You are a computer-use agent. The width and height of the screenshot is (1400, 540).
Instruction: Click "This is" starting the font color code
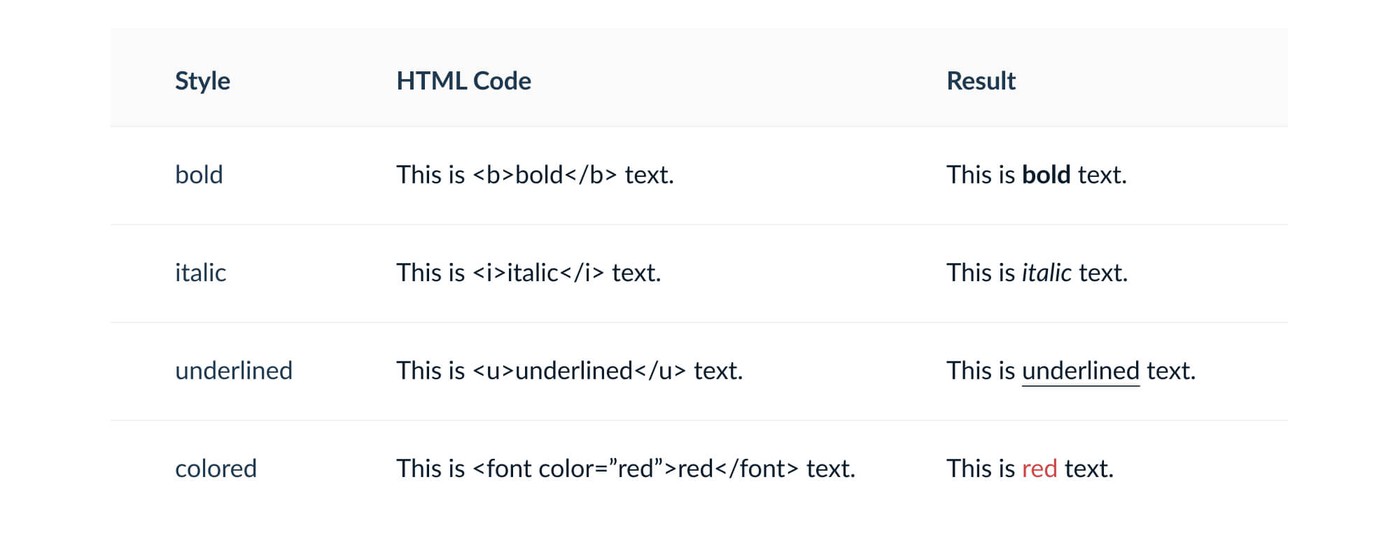(430, 469)
